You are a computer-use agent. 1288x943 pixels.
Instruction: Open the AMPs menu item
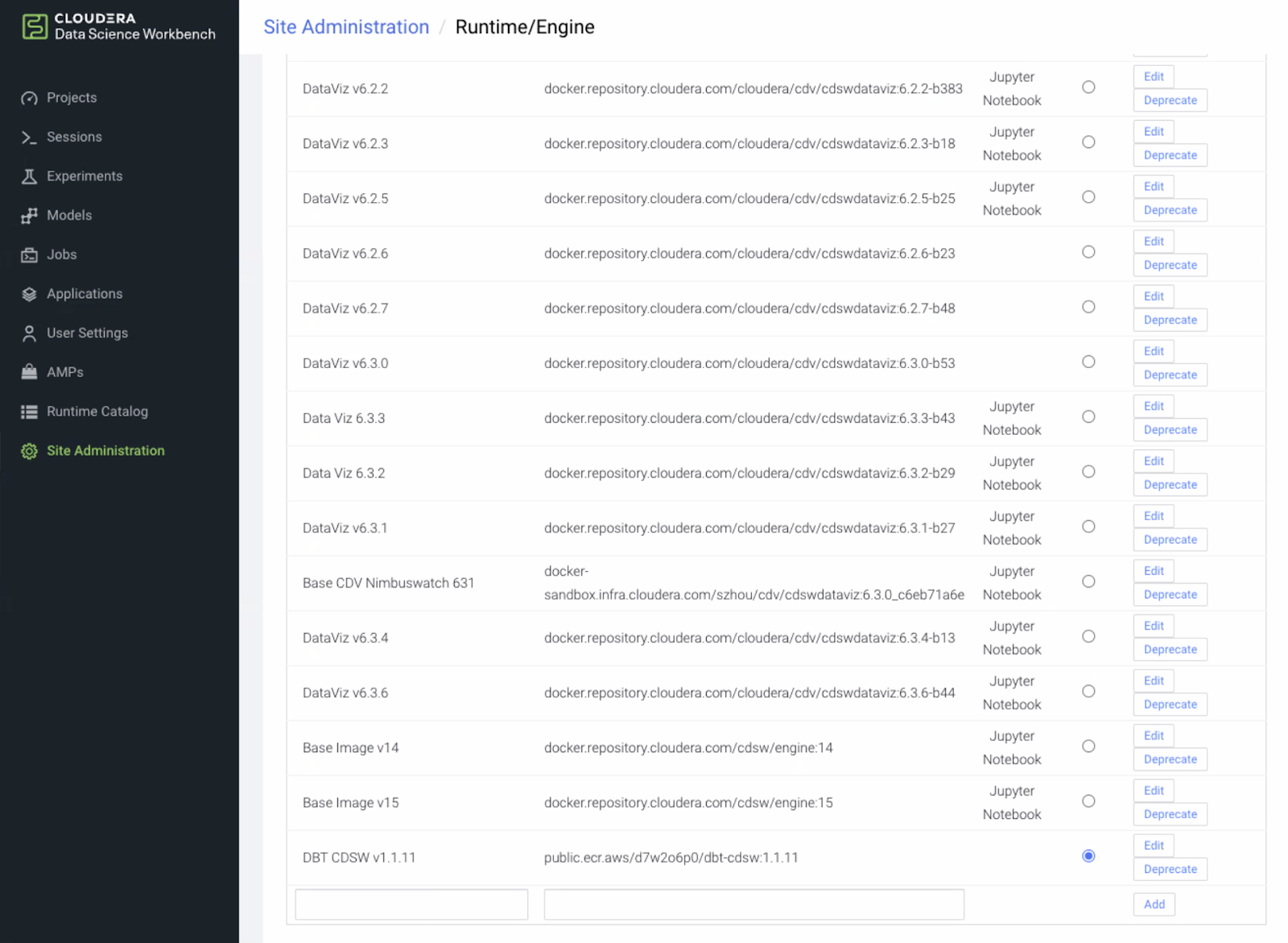click(x=65, y=372)
